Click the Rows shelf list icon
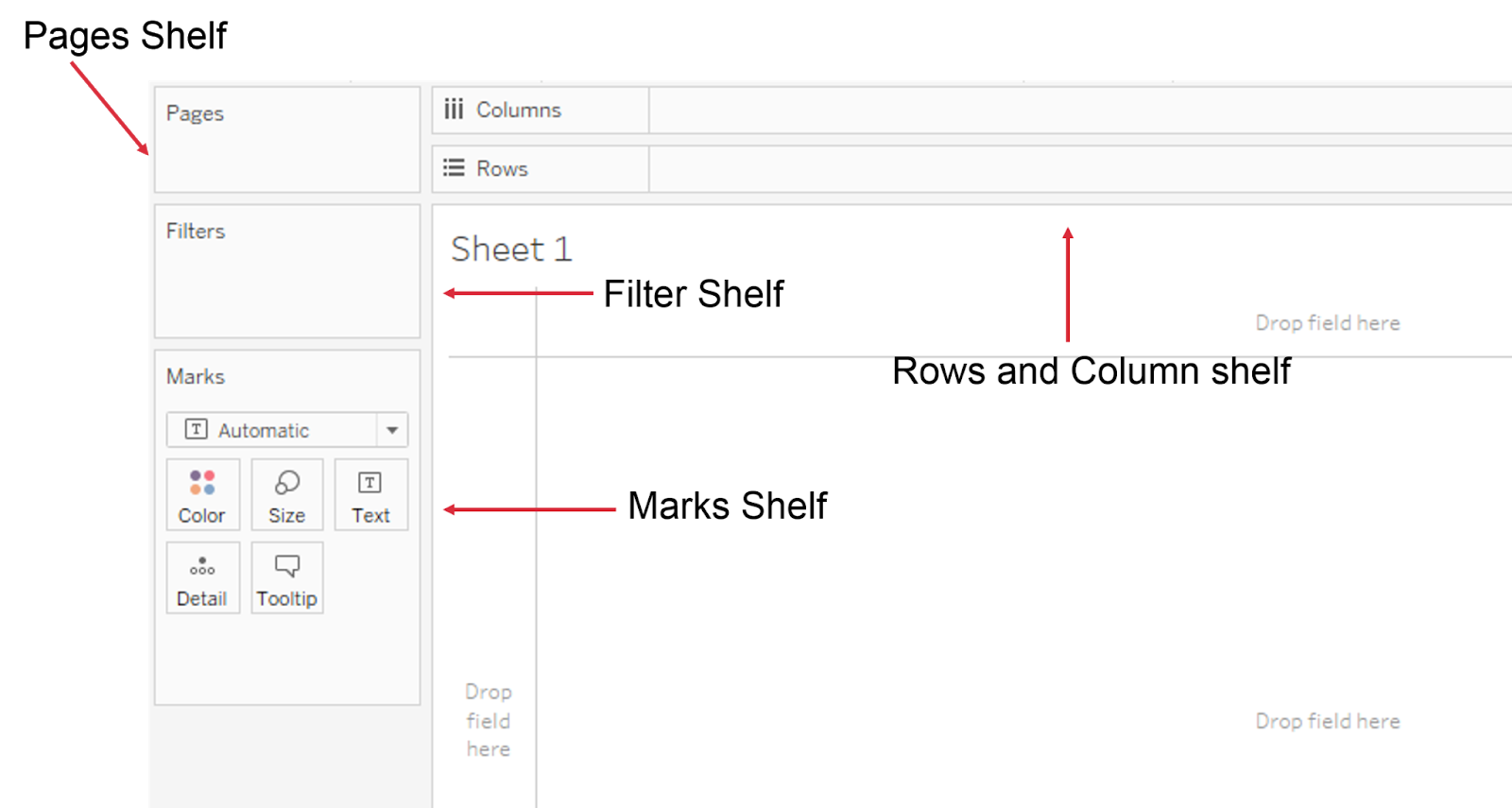Viewport: 1512px width, 808px height. (x=454, y=168)
